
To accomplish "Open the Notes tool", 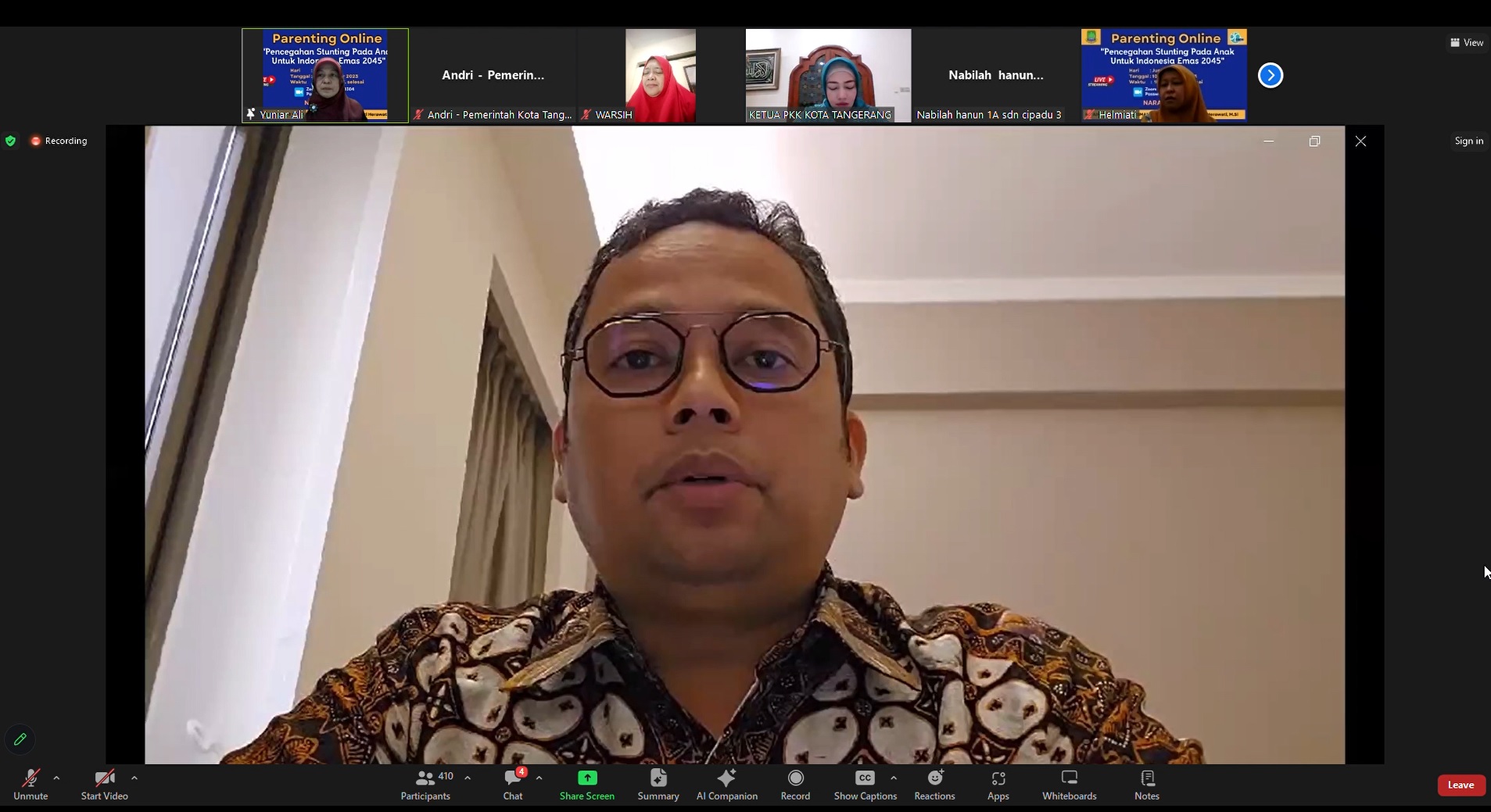I will coord(1146,785).
